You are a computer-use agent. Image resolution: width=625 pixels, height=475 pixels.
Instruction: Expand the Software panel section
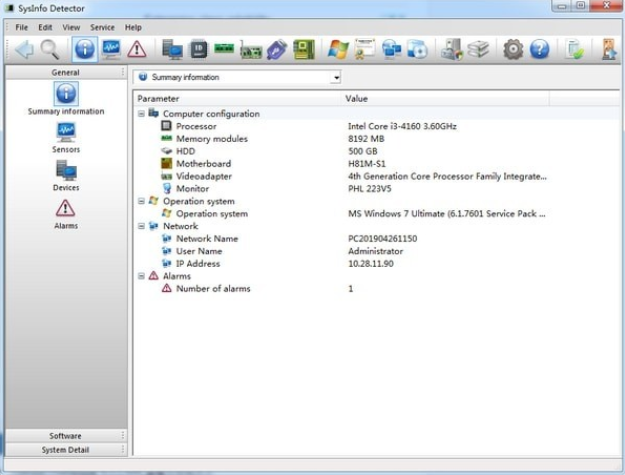pos(66,436)
